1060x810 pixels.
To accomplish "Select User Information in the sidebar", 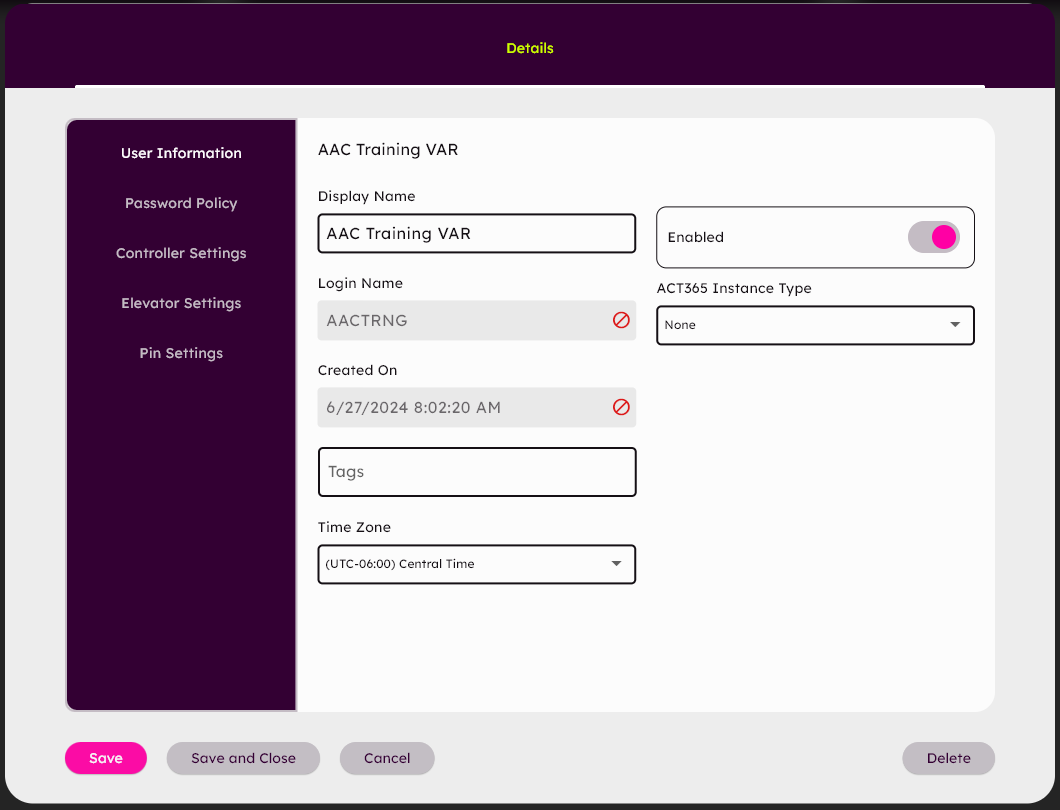I will pos(181,153).
